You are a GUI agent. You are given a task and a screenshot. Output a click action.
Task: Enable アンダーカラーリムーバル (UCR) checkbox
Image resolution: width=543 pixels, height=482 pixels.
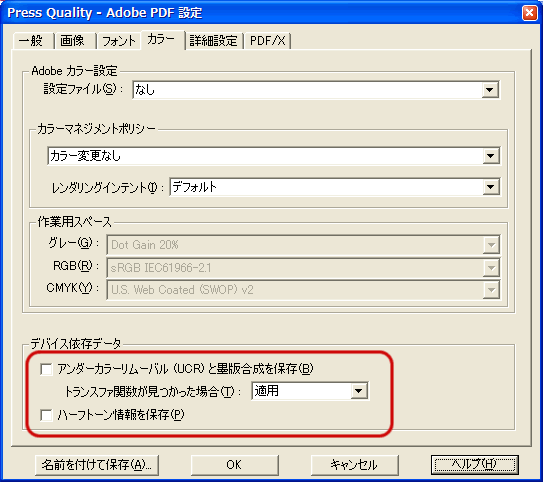click(46, 369)
